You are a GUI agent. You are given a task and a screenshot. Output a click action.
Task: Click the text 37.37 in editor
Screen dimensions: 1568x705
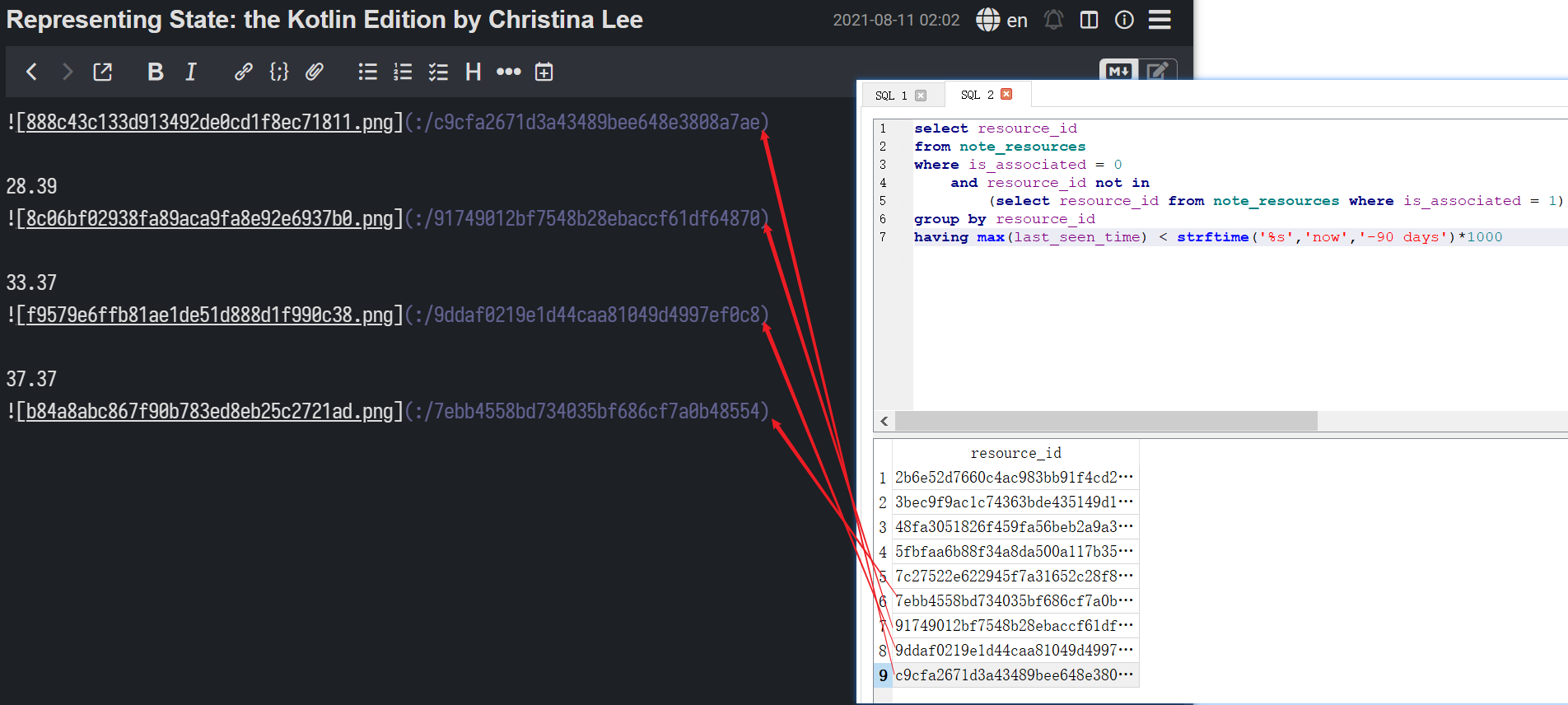(x=31, y=379)
